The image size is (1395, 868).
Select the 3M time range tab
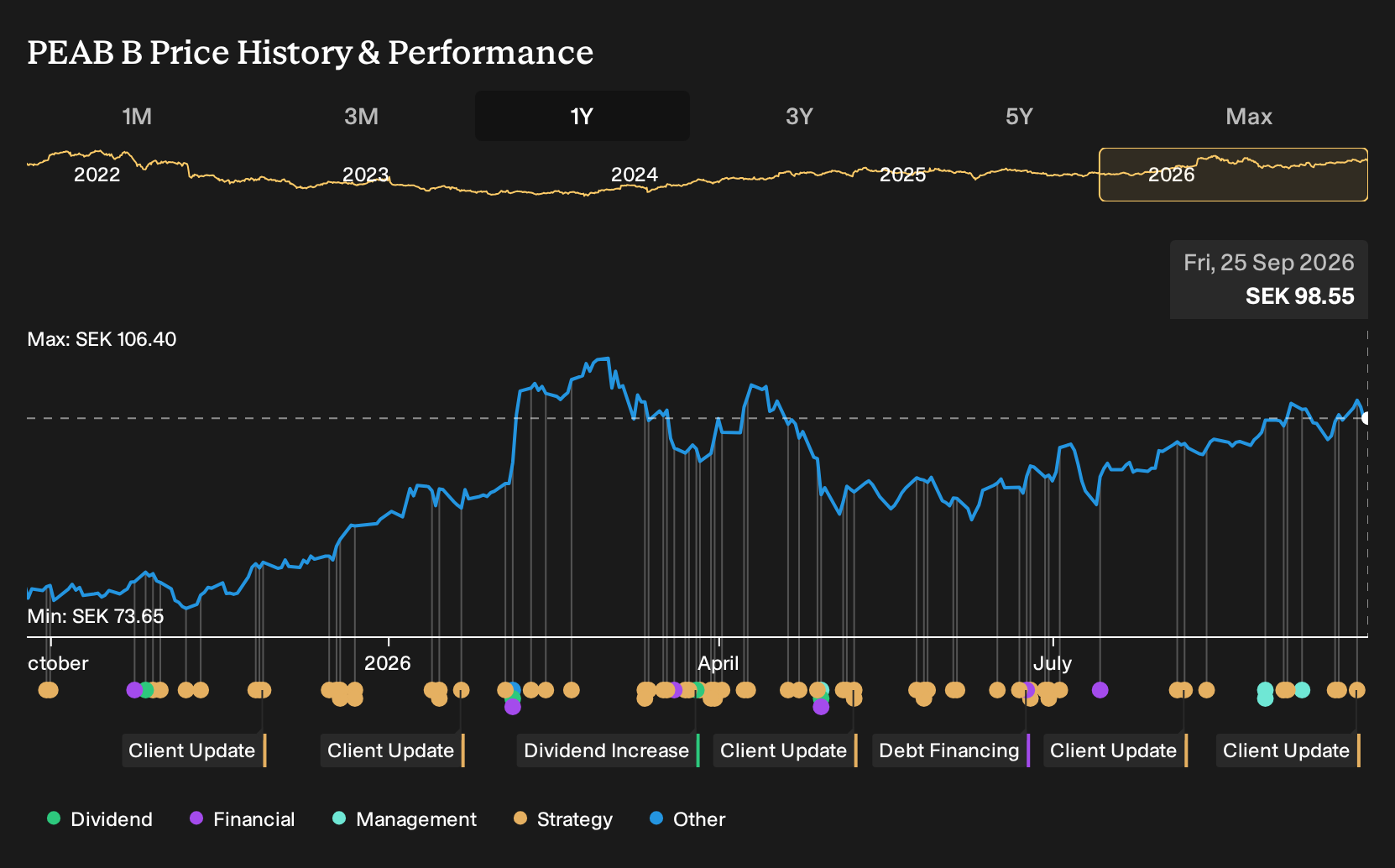(x=361, y=116)
